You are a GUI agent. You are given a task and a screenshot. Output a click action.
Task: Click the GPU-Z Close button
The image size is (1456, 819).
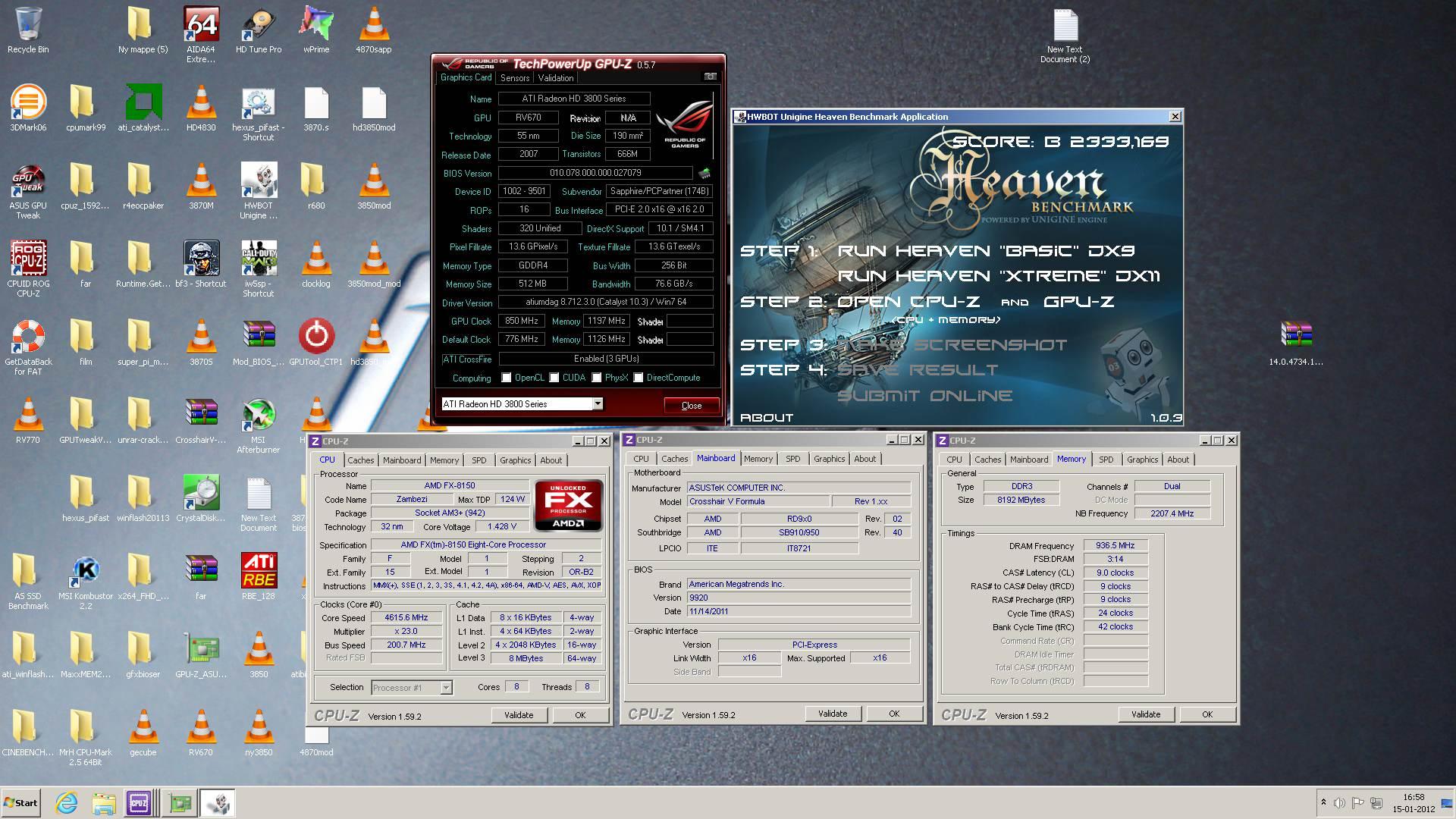coord(692,406)
